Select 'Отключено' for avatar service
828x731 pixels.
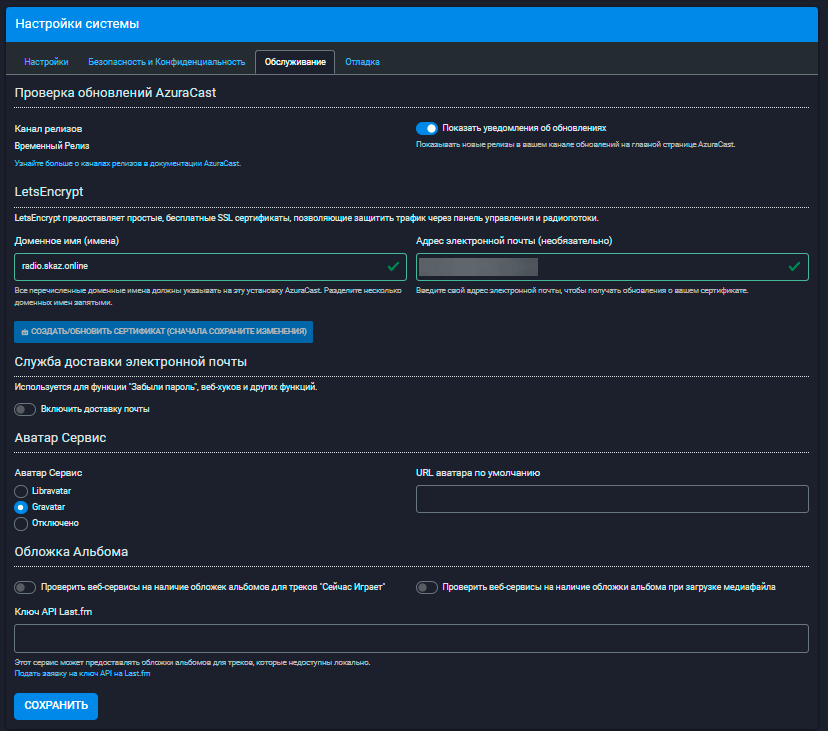point(21,523)
